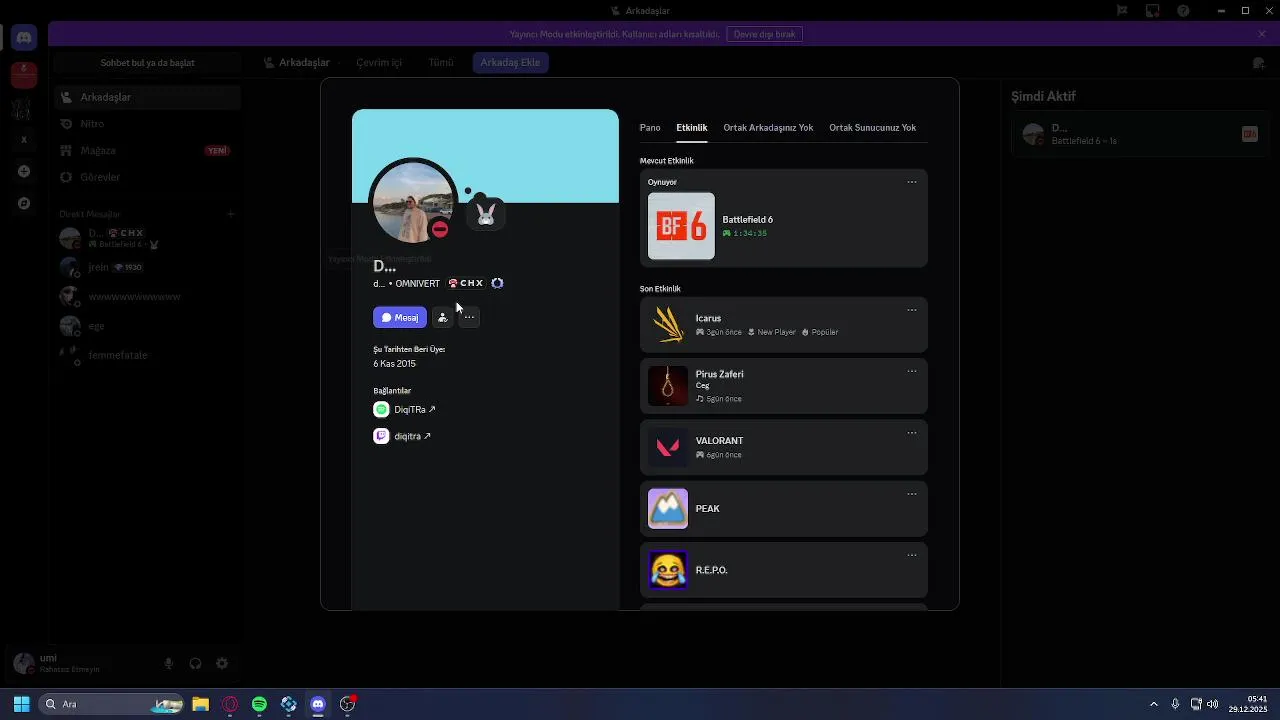
Task: Click the round profile badge after CHX
Action: point(497,283)
